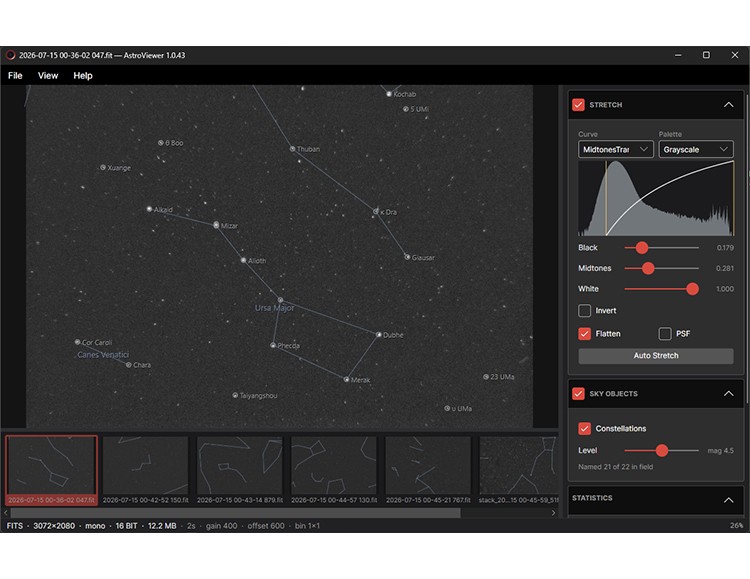Screen dimensions: 750x579
Task: Click the mag 4.5 level value
Action: (x=720, y=450)
